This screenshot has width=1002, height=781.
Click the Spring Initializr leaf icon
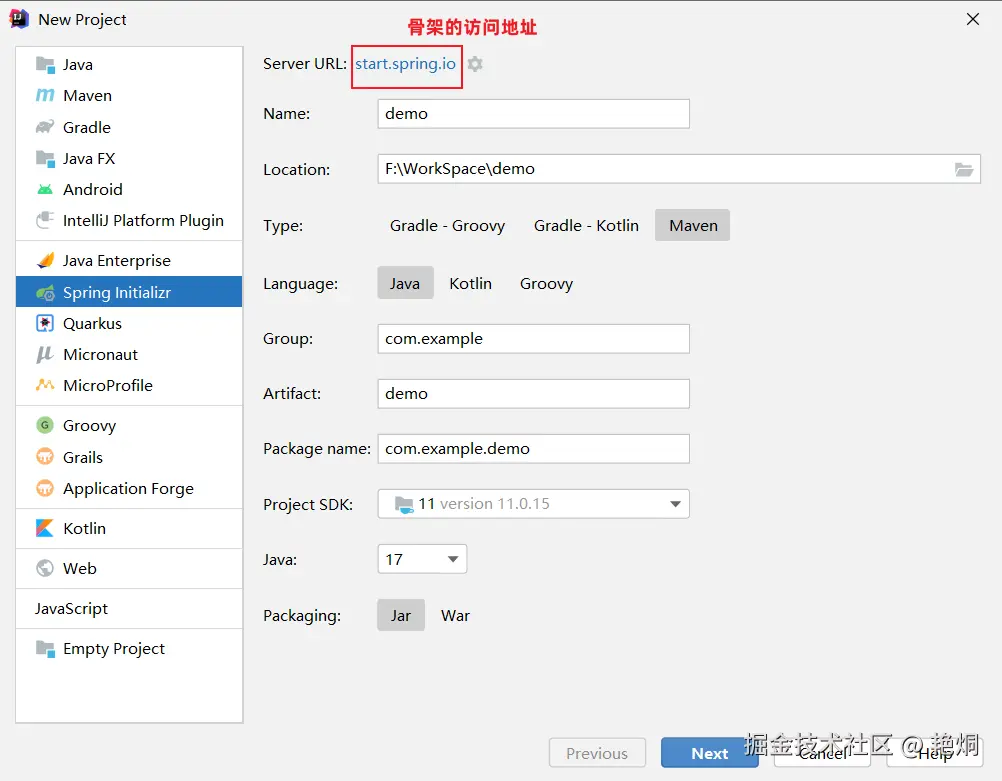point(45,293)
